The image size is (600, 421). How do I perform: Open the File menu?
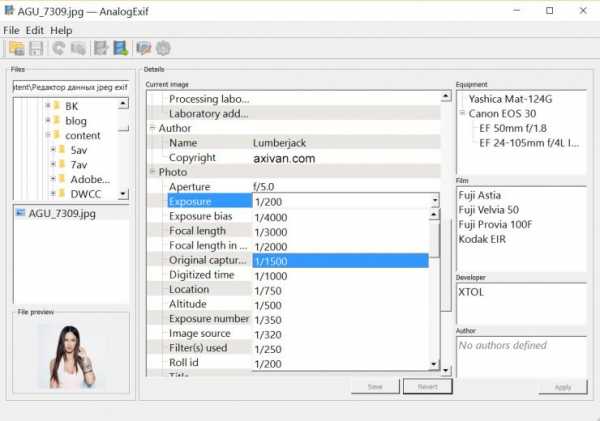pyautogui.click(x=11, y=30)
